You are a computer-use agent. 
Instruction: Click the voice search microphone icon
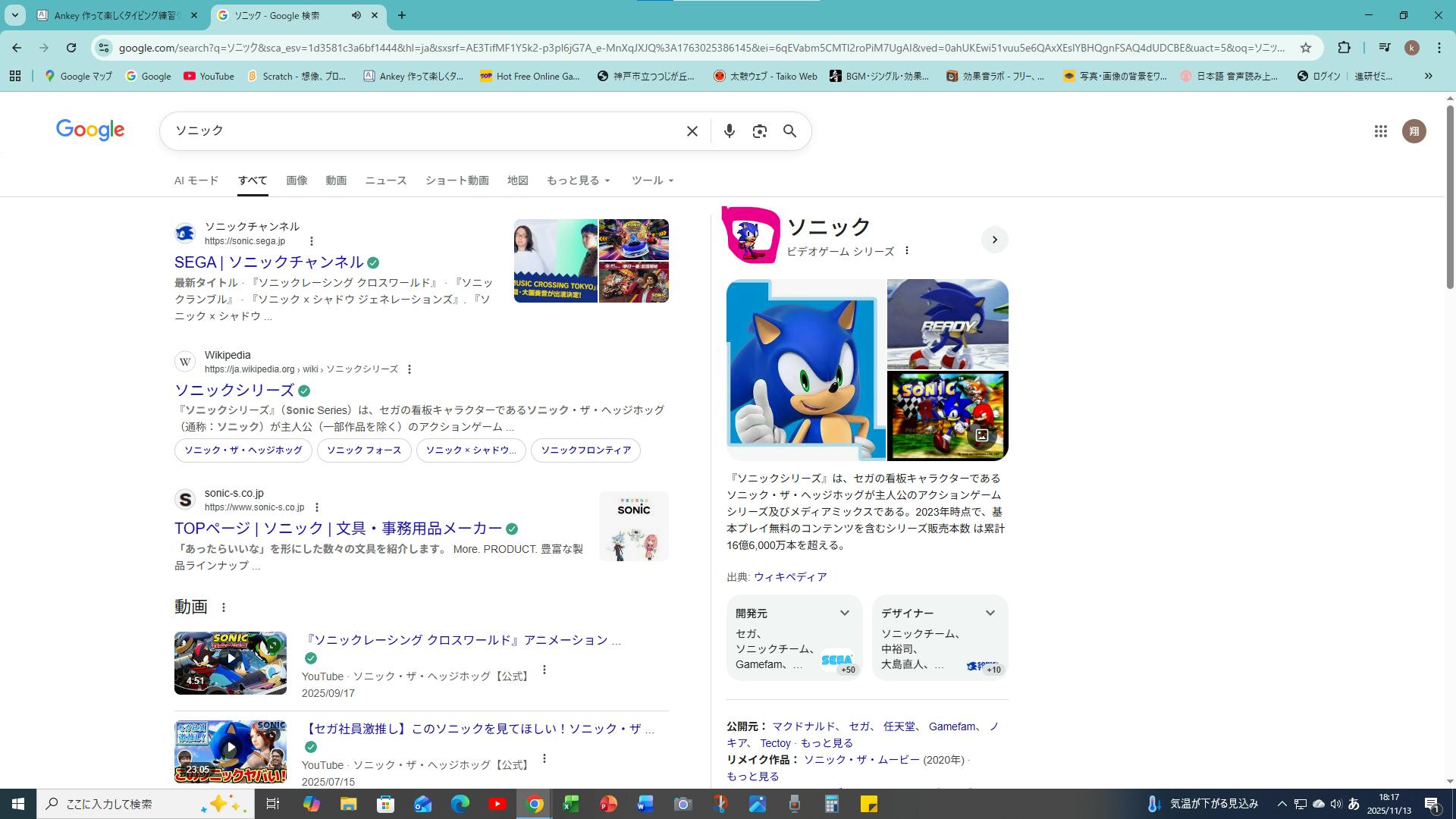click(x=729, y=131)
